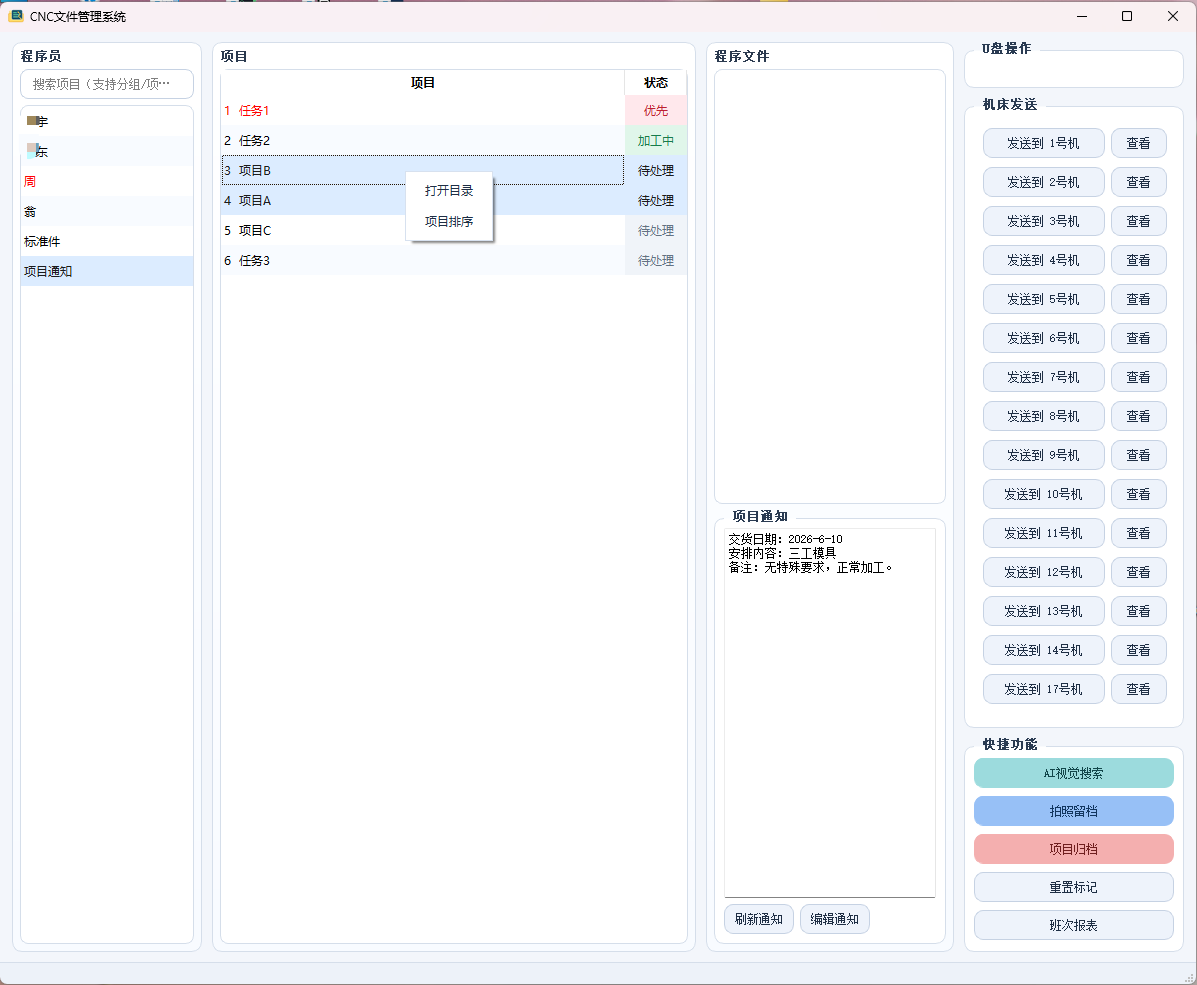Click inside the 项目通知 text area
Viewport: 1197px width, 985px height.
pos(830,713)
